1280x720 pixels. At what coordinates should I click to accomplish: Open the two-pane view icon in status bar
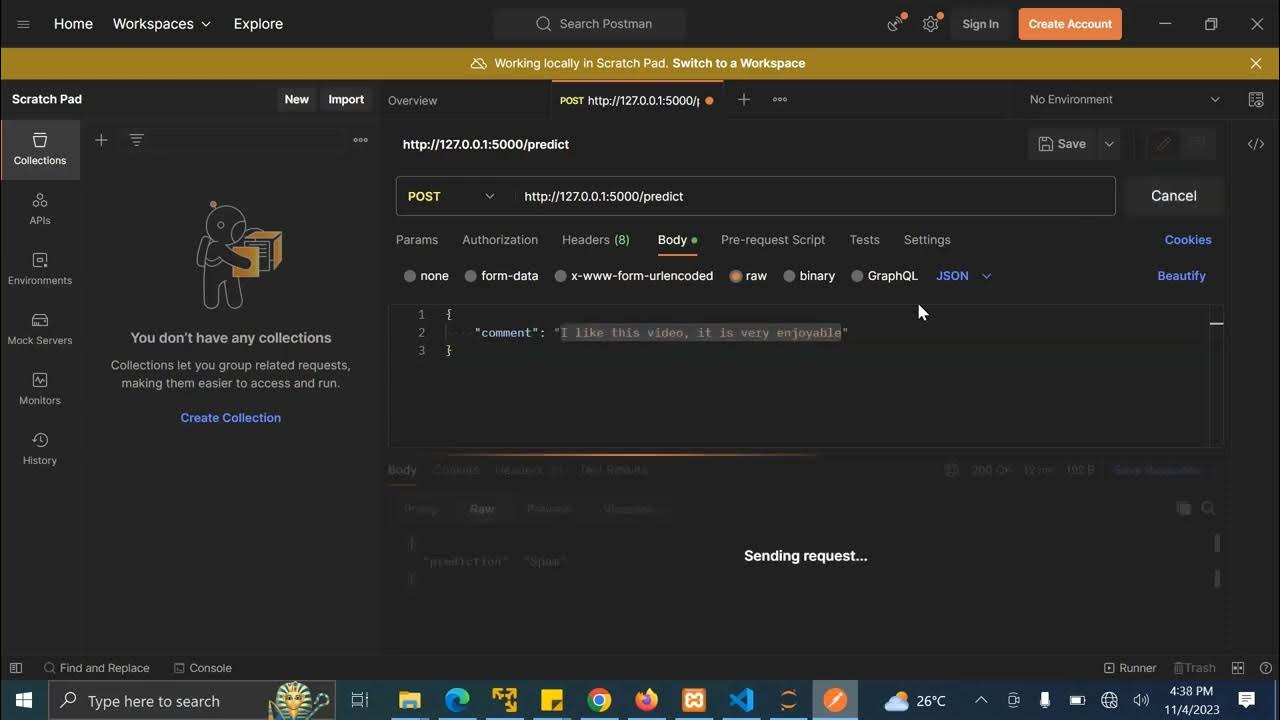tap(1238, 668)
